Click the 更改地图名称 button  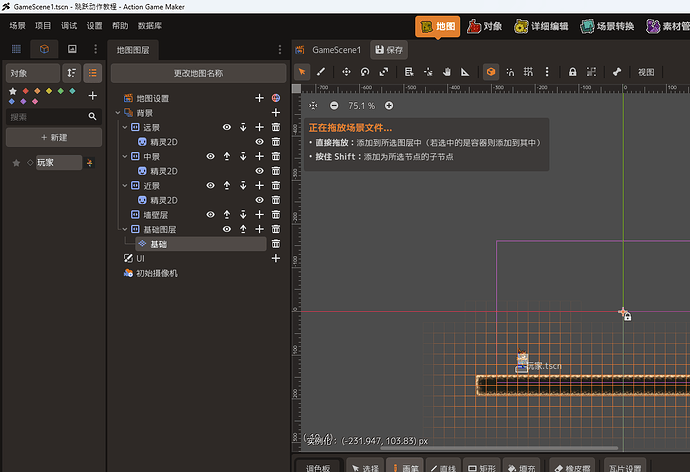(198, 73)
